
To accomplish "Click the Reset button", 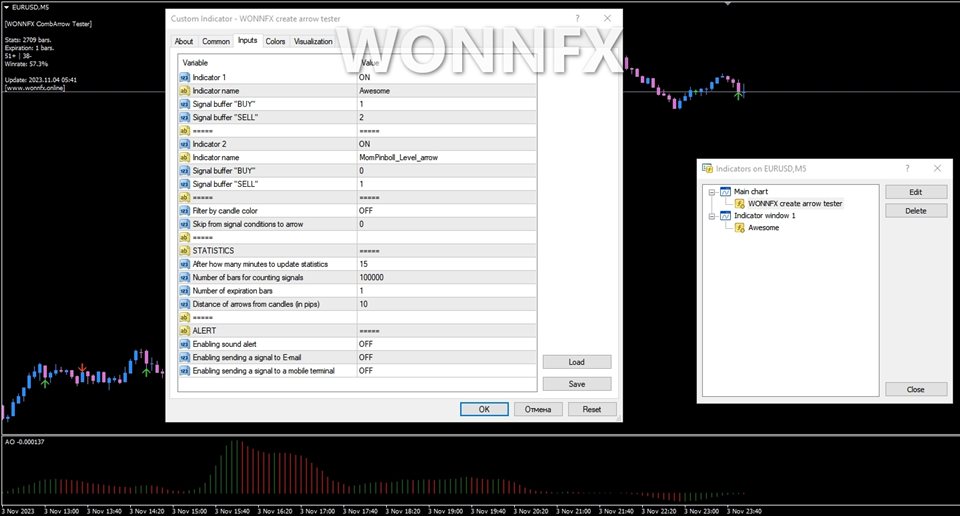I will [591, 409].
